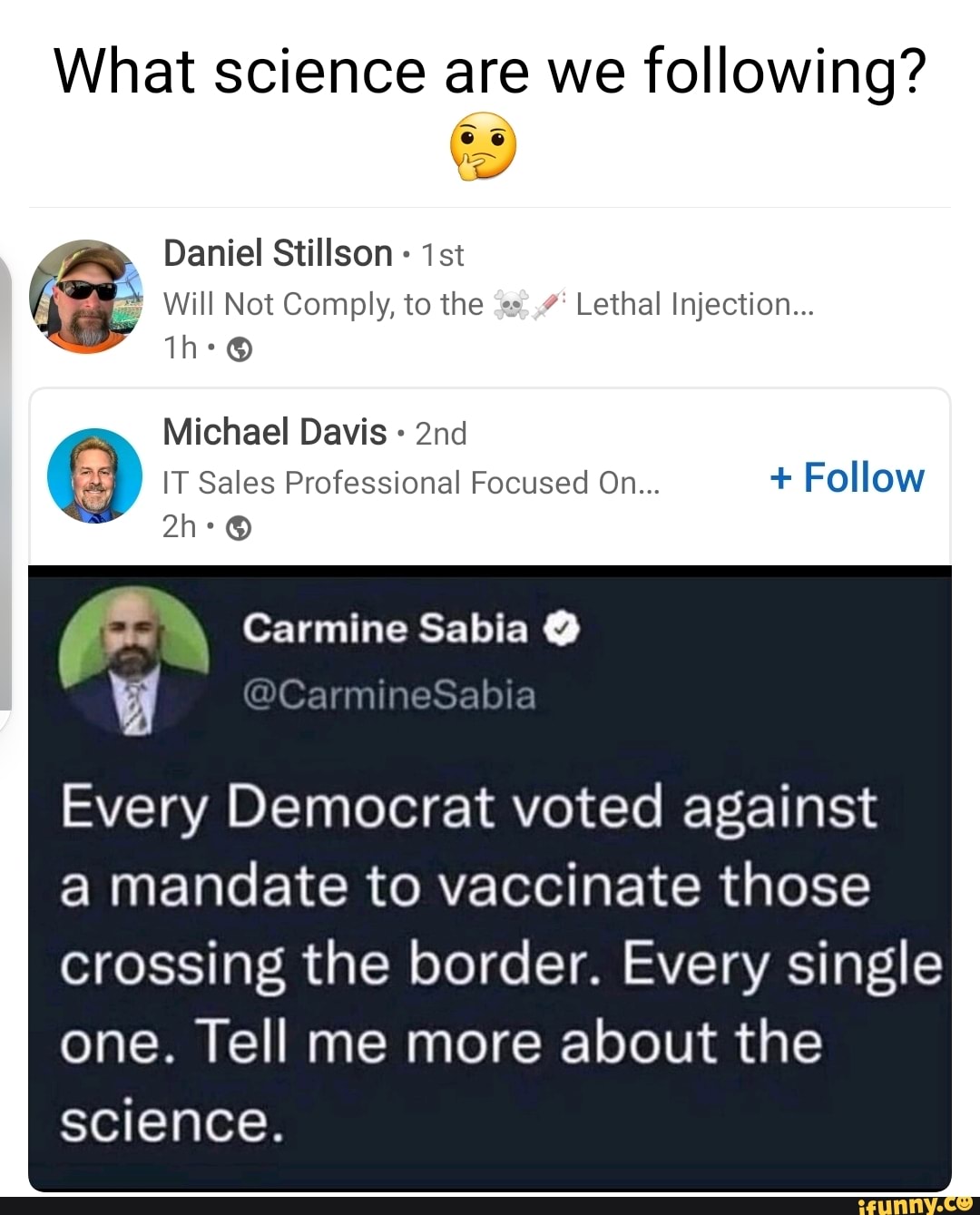Click Carmine Sabia's verified checkmark badge

tap(563, 628)
